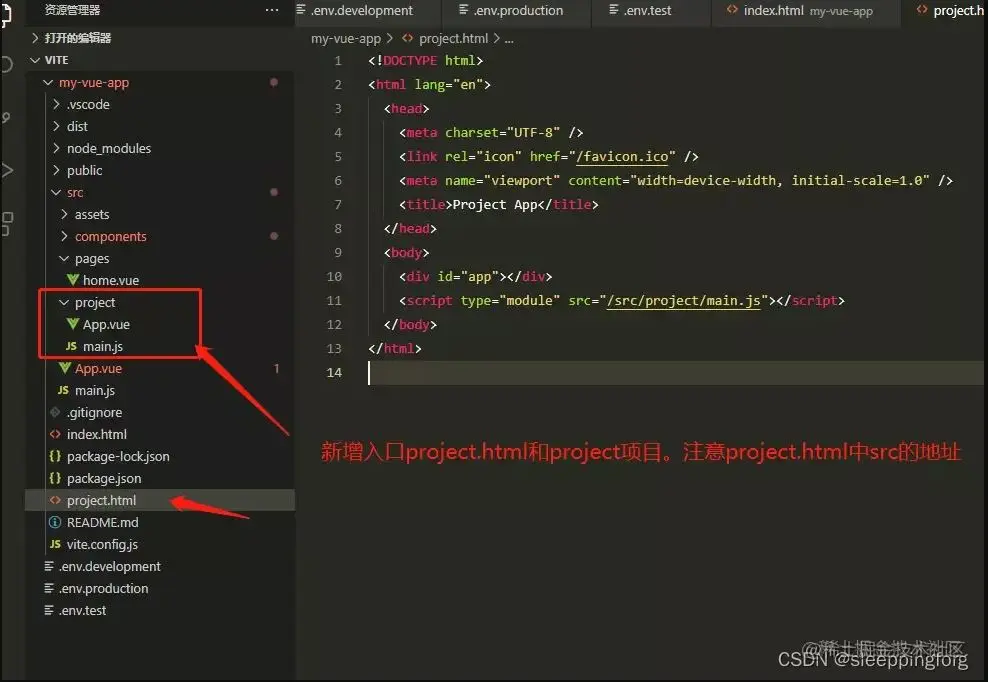
Task: Switch to the index.html my-vue-app tab
Action: tap(807, 11)
